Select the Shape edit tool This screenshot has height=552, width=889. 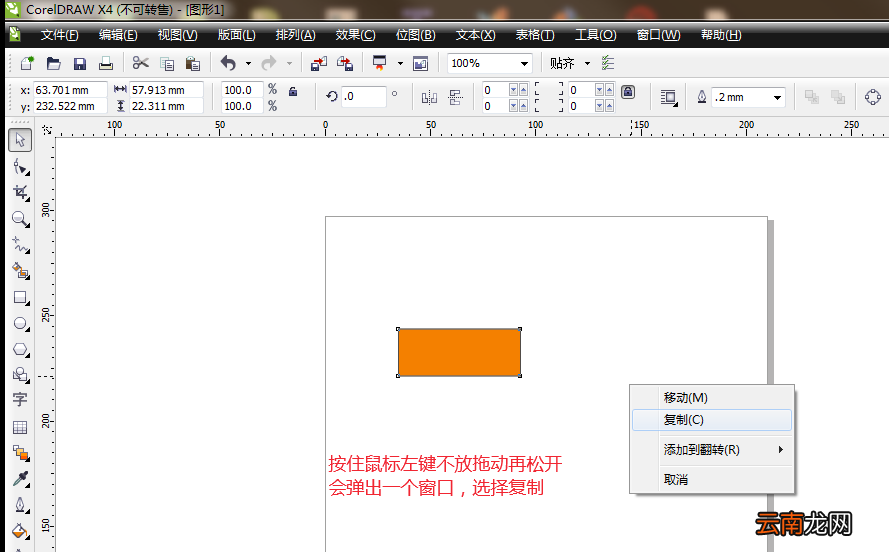(x=21, y=167)
